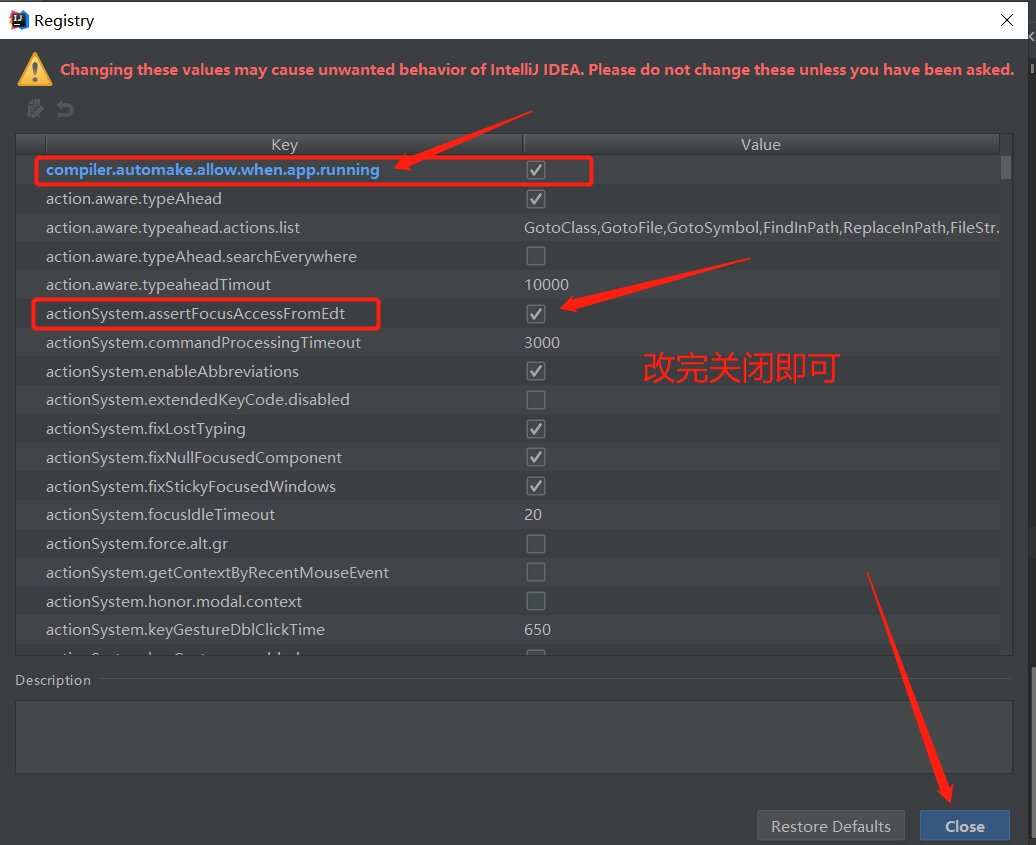Select actionSystem.fixNullFocusedComponent key
1036x845 pixels.
pyautogui.click(x=194, y=457)
